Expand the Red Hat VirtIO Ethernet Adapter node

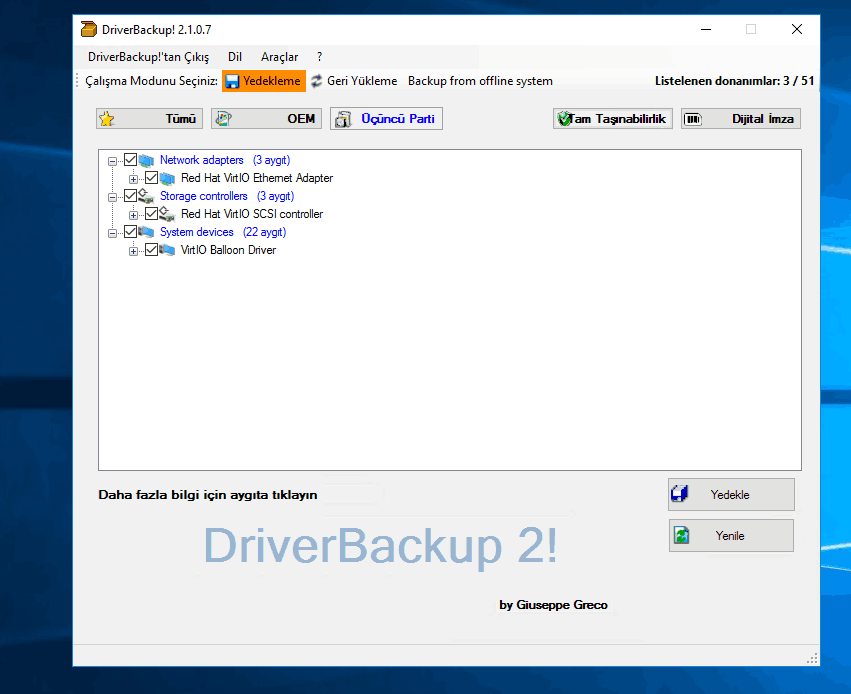tap(134, 179)
